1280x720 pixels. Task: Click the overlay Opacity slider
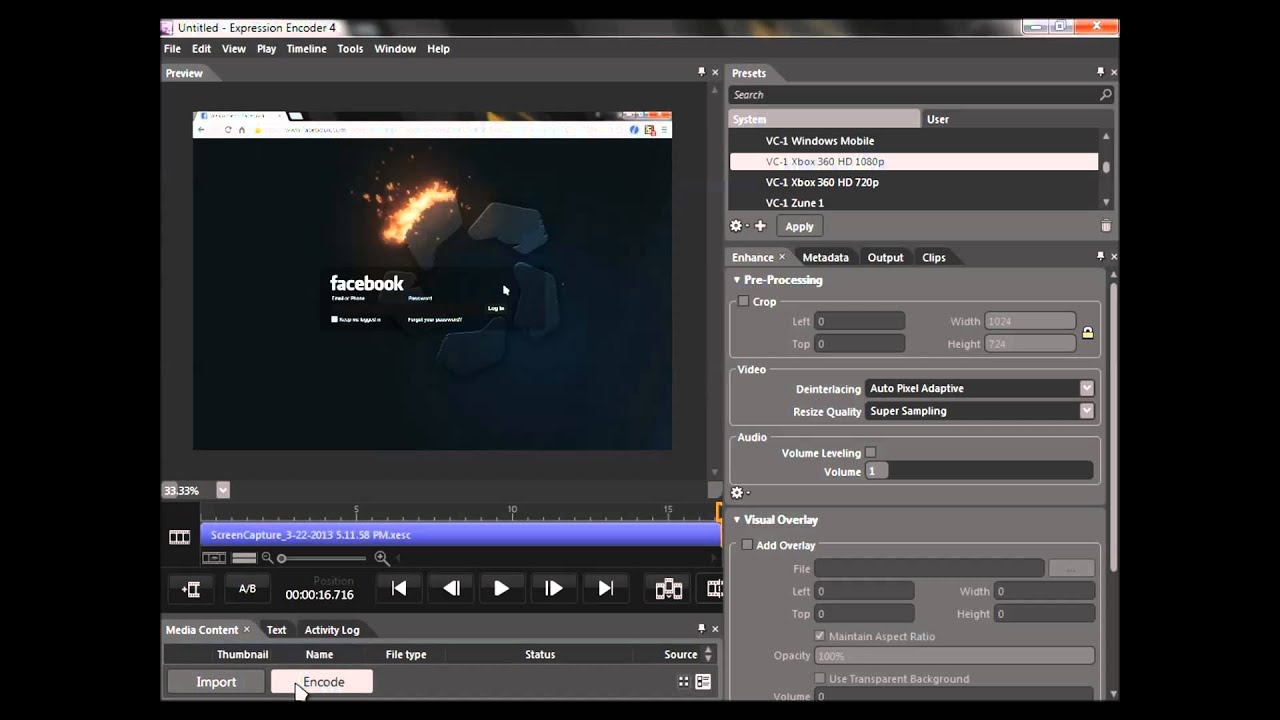point(955,656)
